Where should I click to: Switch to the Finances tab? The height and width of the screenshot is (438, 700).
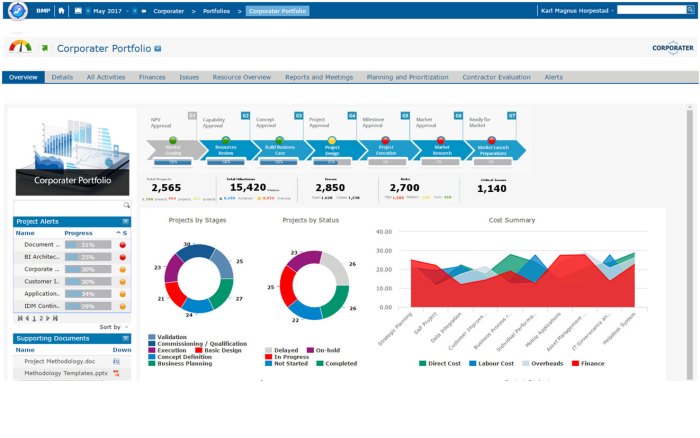[152, 77]
